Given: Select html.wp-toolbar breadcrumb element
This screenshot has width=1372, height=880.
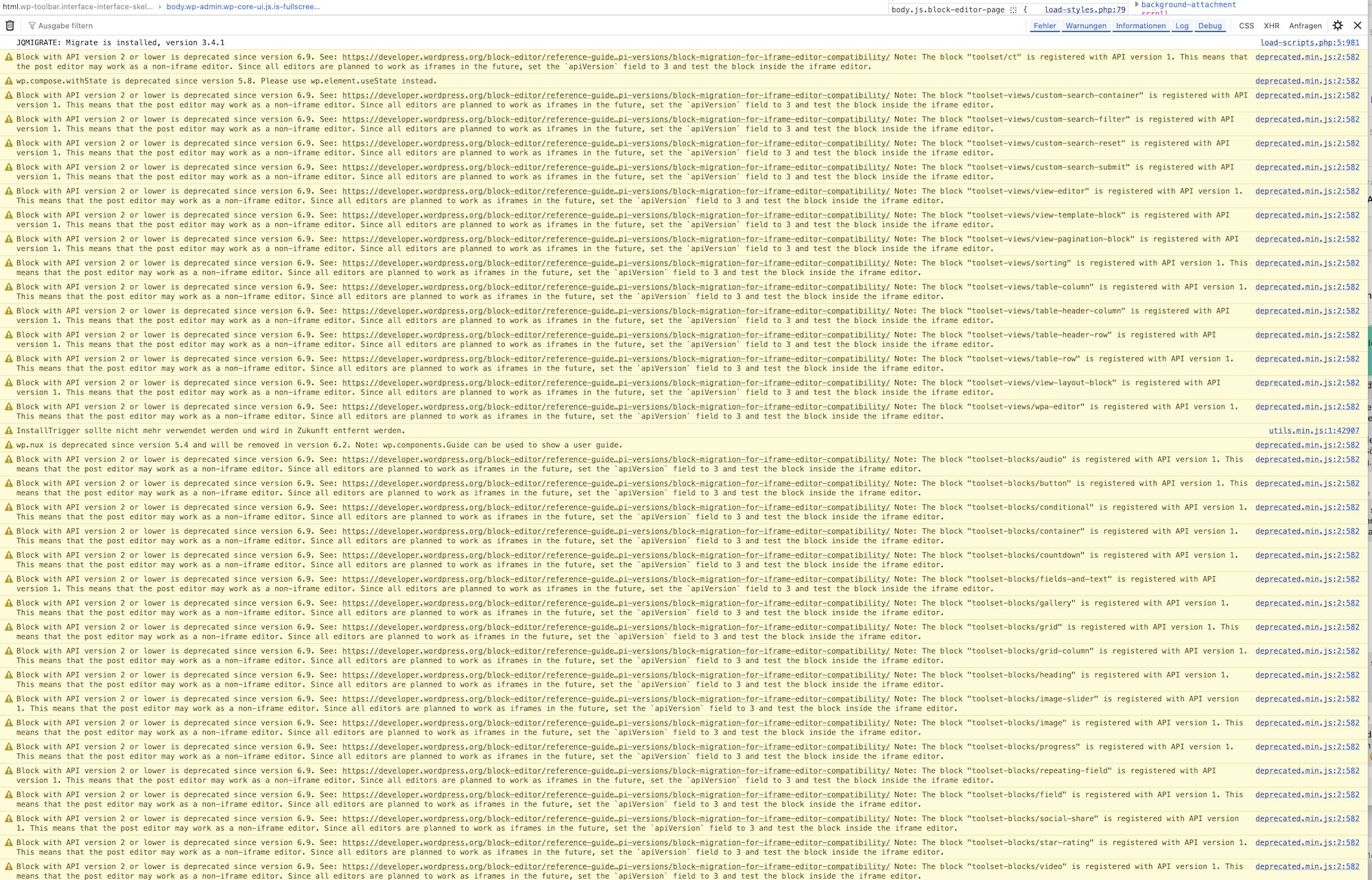Looking at the screenshot, I should point(77,6).
